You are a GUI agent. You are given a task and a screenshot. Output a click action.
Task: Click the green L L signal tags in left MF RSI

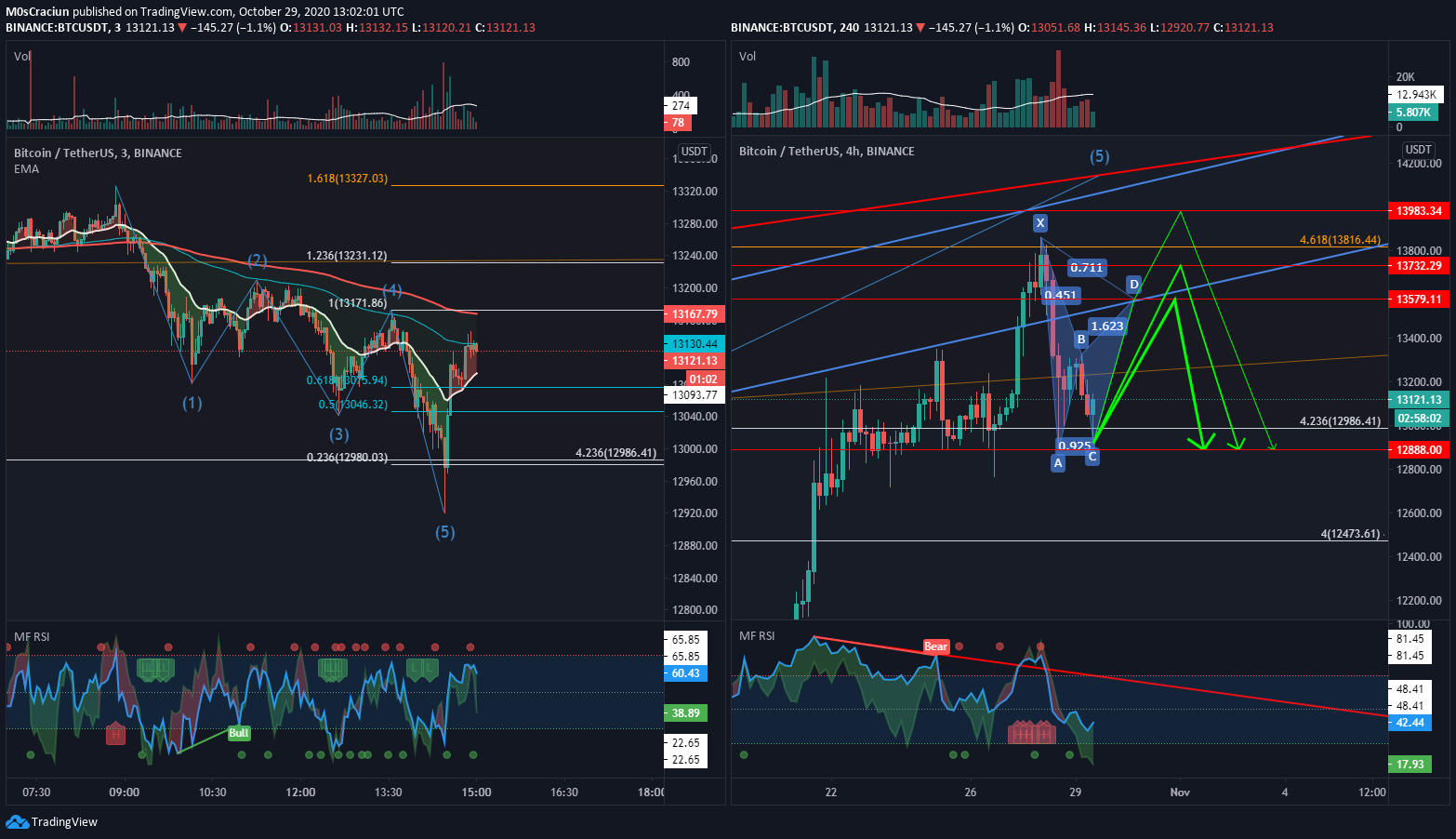coord(422,668)
